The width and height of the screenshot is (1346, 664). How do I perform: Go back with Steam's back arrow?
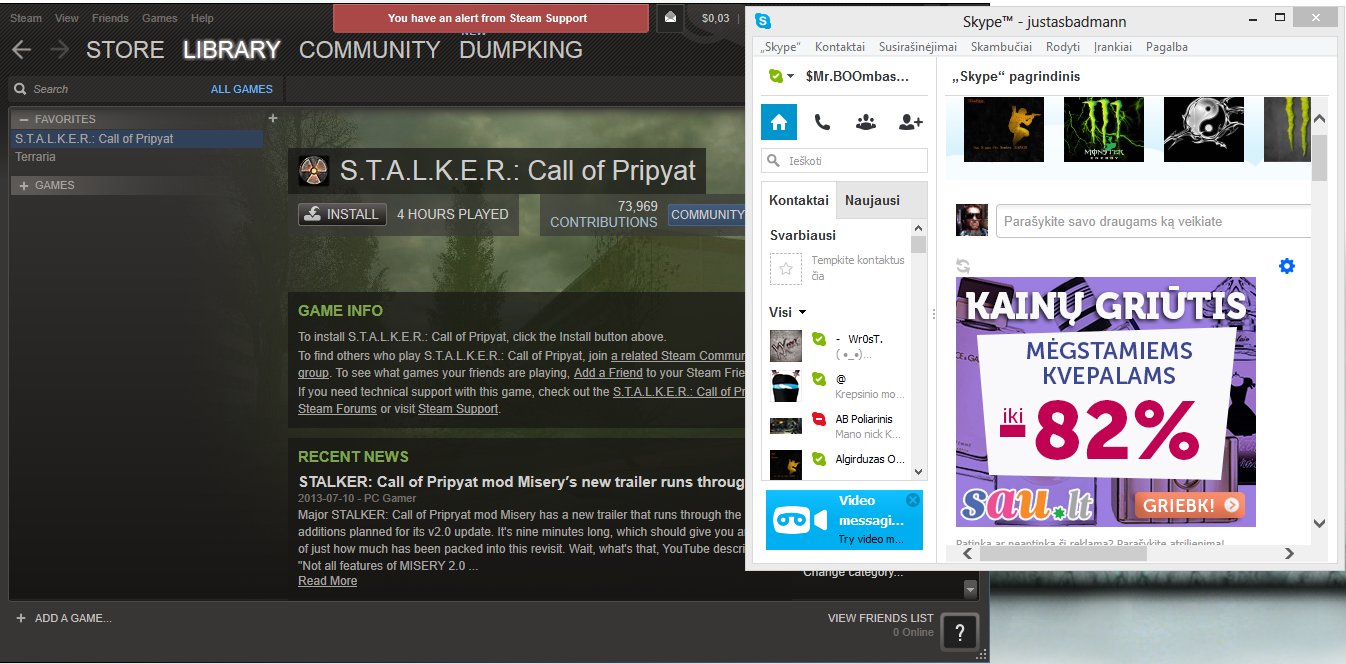pyautogui.click(x=21, y=49)
